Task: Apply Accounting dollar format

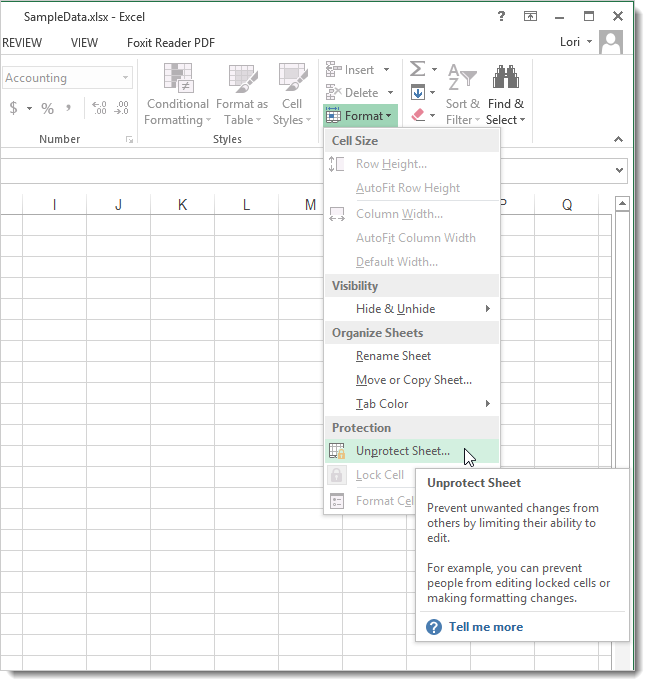Action: pyautogui.click(x=14, y=108)
